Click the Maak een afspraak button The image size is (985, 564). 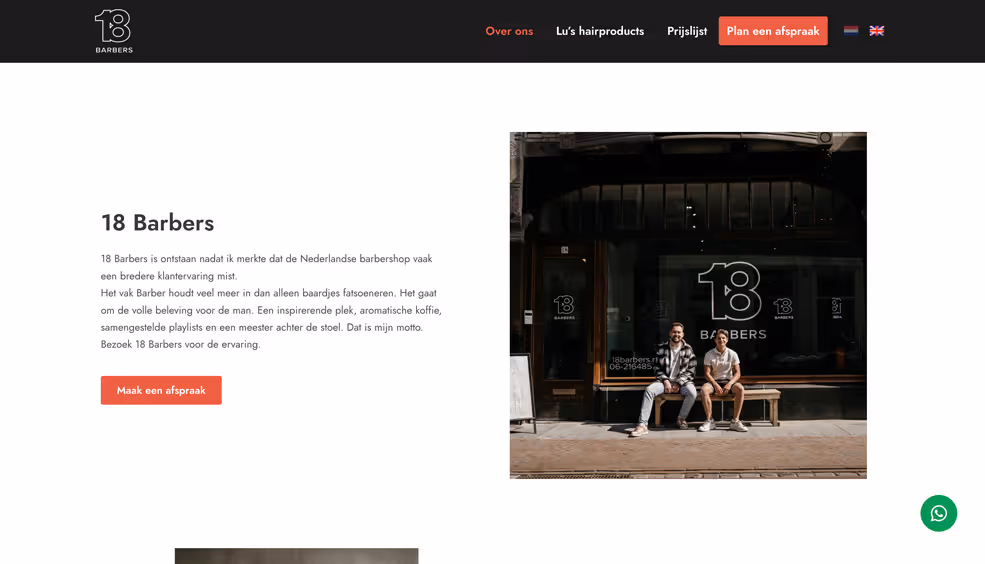click(161, 390)
